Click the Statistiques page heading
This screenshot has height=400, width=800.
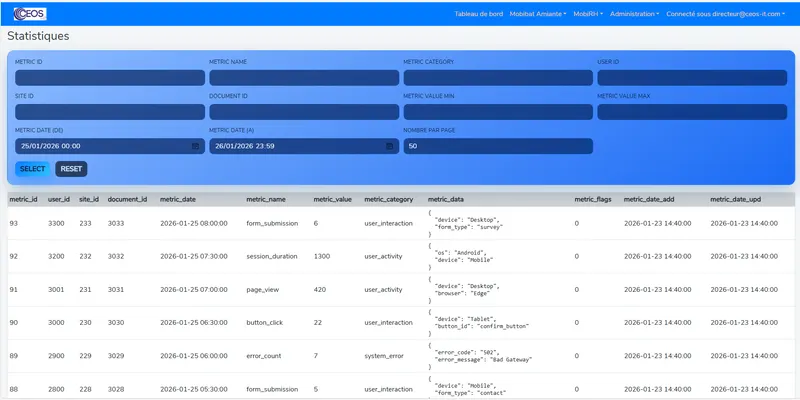pos(38,36)
